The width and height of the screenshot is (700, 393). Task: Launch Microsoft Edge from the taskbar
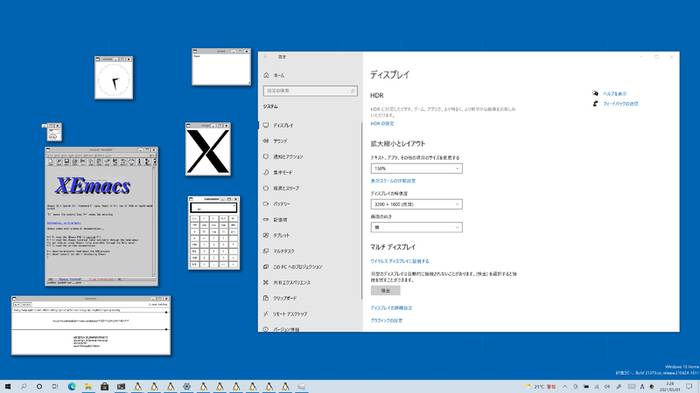[71, 387]
